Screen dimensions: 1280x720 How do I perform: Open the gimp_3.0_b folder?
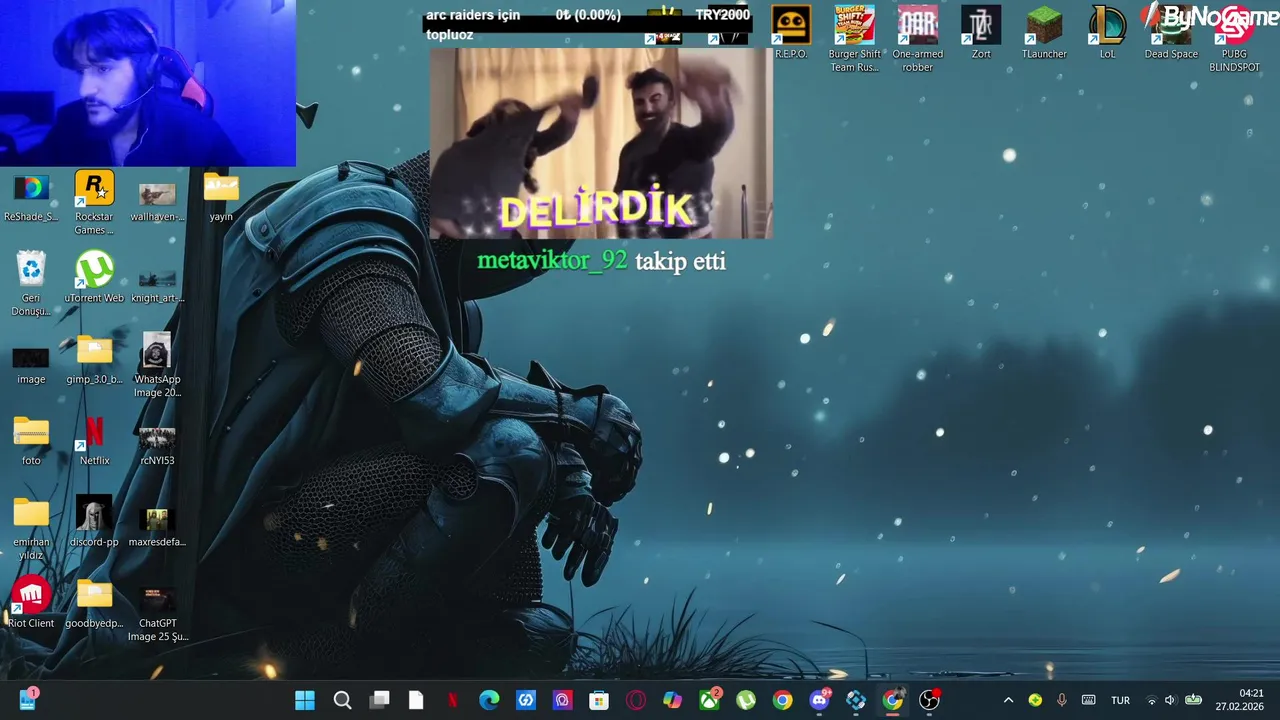click(x=94, y=360)
